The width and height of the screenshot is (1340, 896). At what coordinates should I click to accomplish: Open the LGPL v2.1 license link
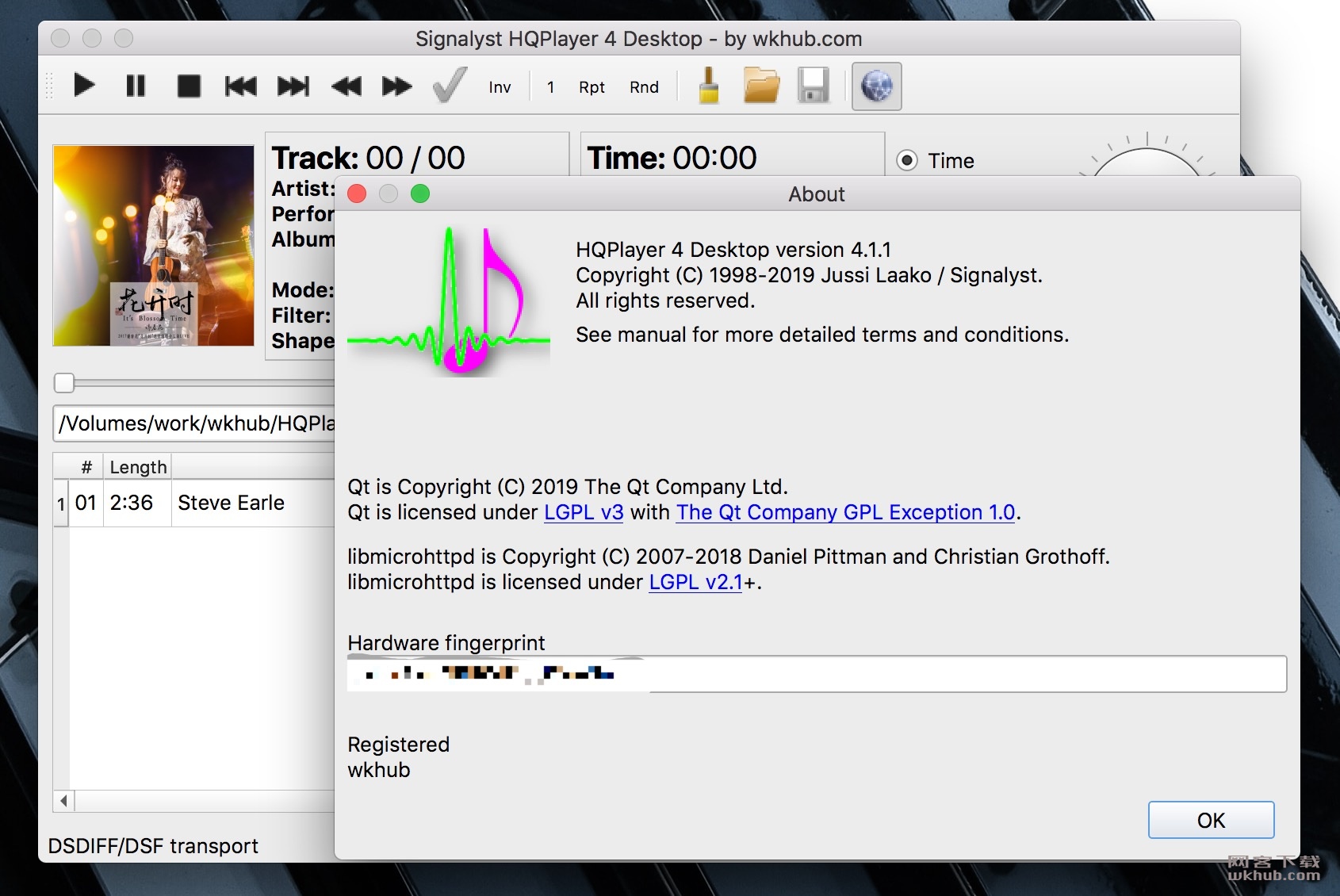click(x=695, y=582)
